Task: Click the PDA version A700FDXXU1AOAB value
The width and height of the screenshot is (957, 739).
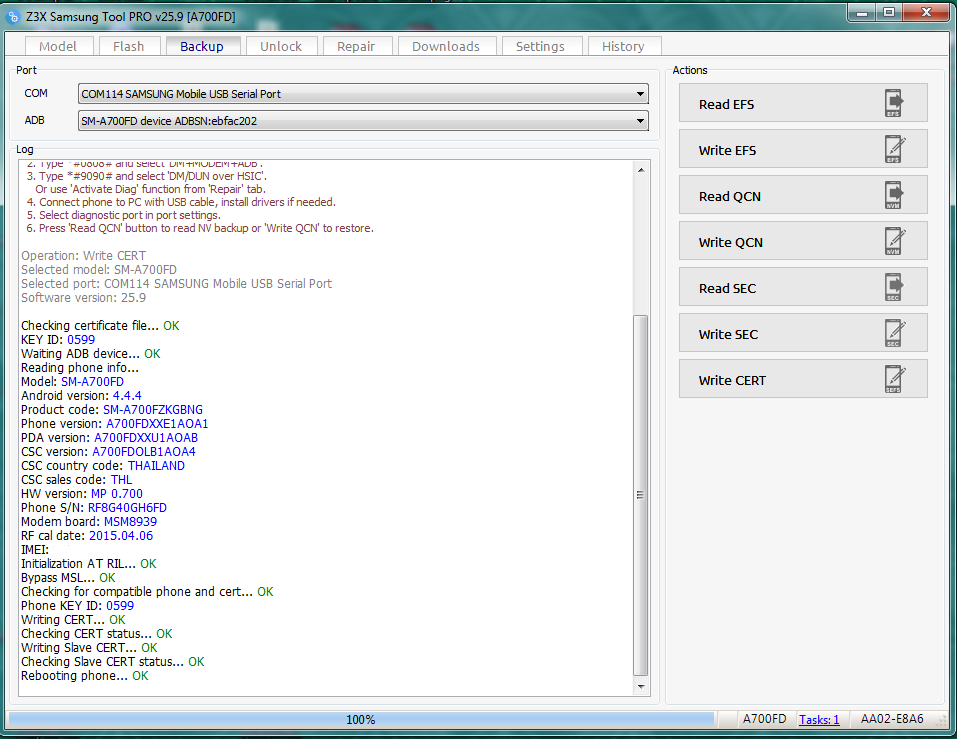Action: tap(146, 438)
